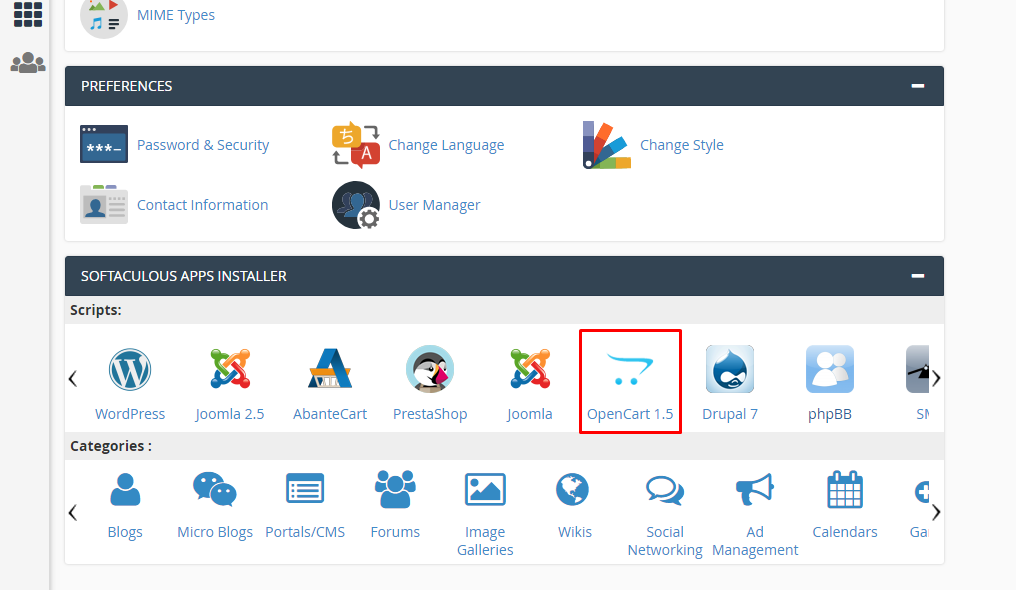Open the Social Networking category icon
This screenshot has width=1016, height=590.
pos(665,490)
